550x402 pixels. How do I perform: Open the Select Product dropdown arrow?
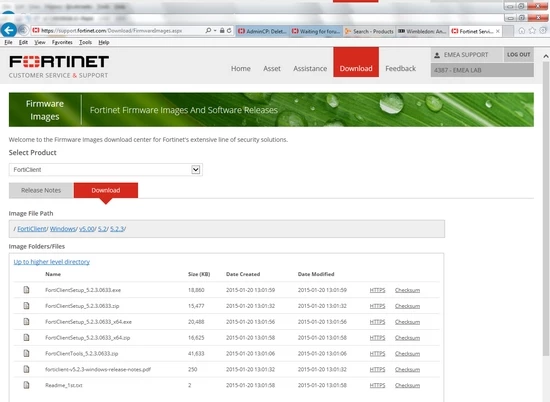(196, 170)
